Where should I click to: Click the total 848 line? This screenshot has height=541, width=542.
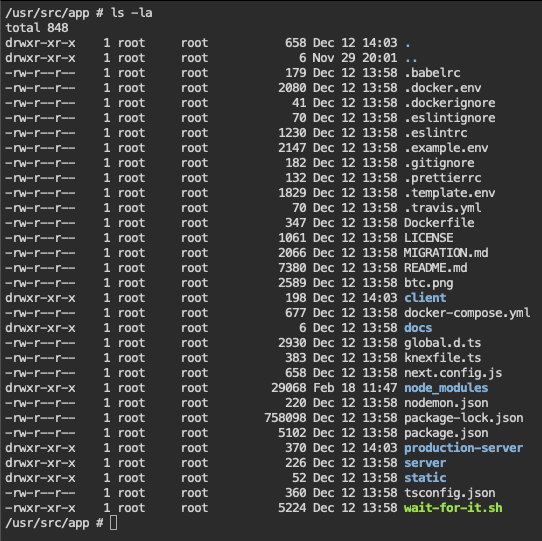pos(37,28)
